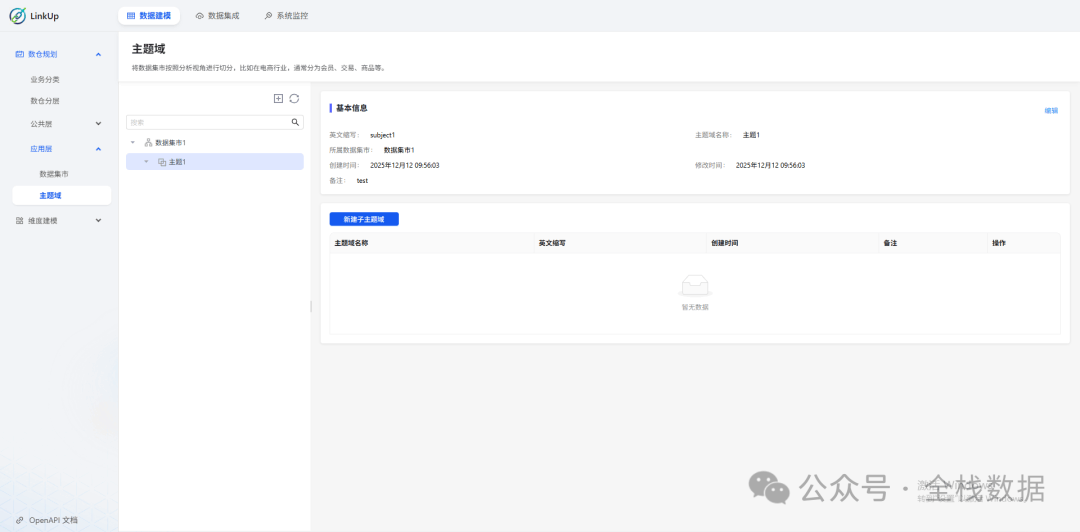Screen dimensions: 1080x532
Task: Click the magnifier icon in the search box
Action: pos(295,122)
